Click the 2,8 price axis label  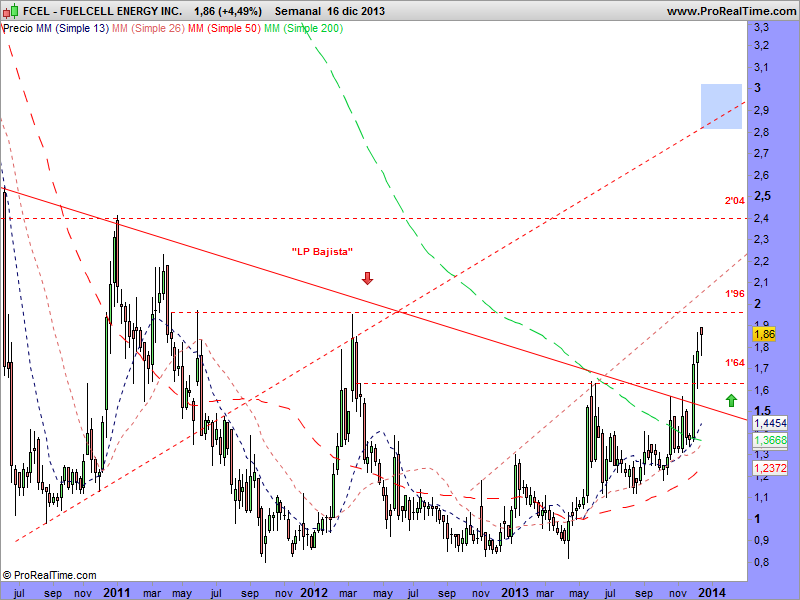[761, 132]
